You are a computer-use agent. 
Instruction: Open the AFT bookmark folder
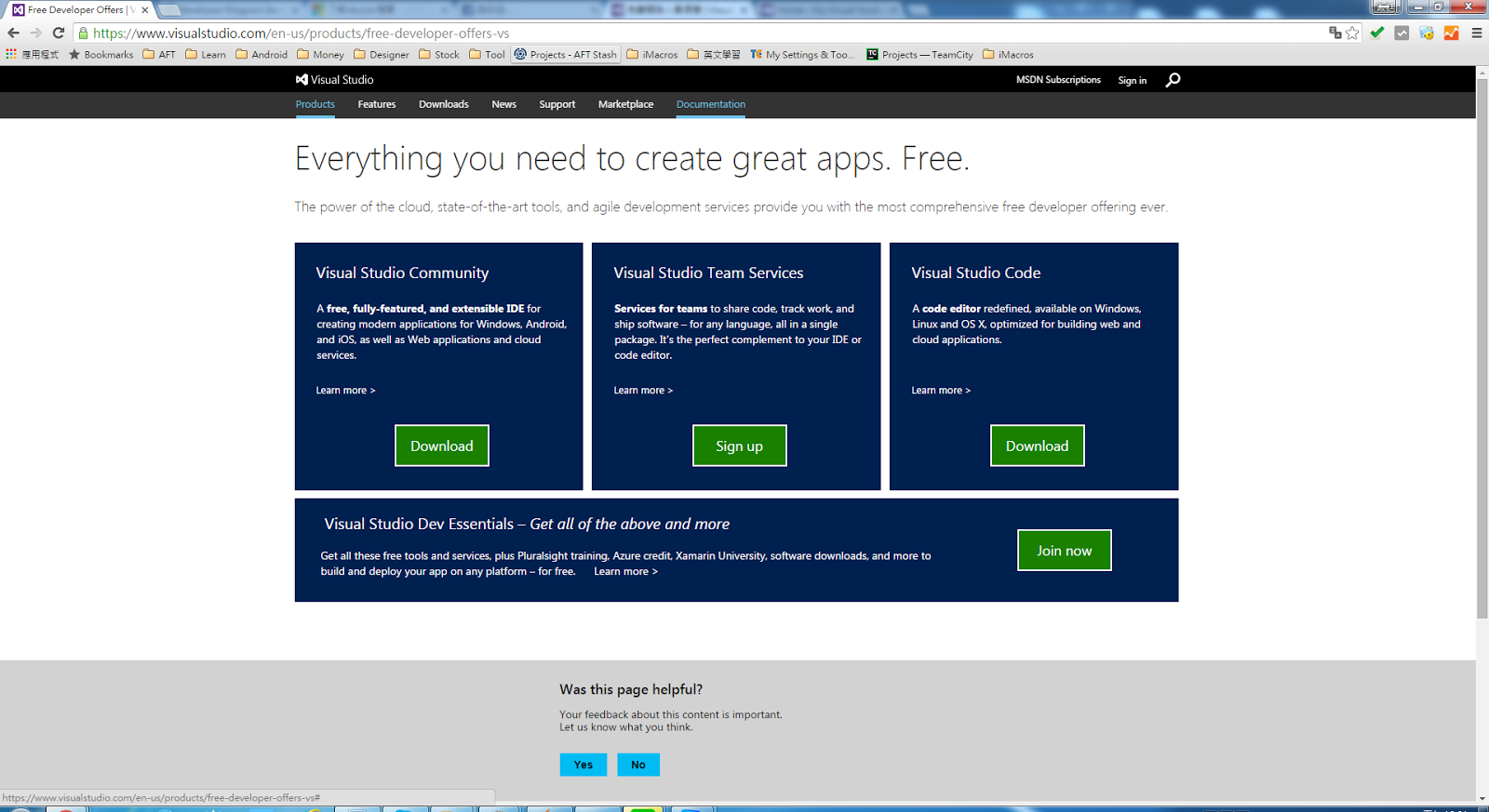[159, 55]
